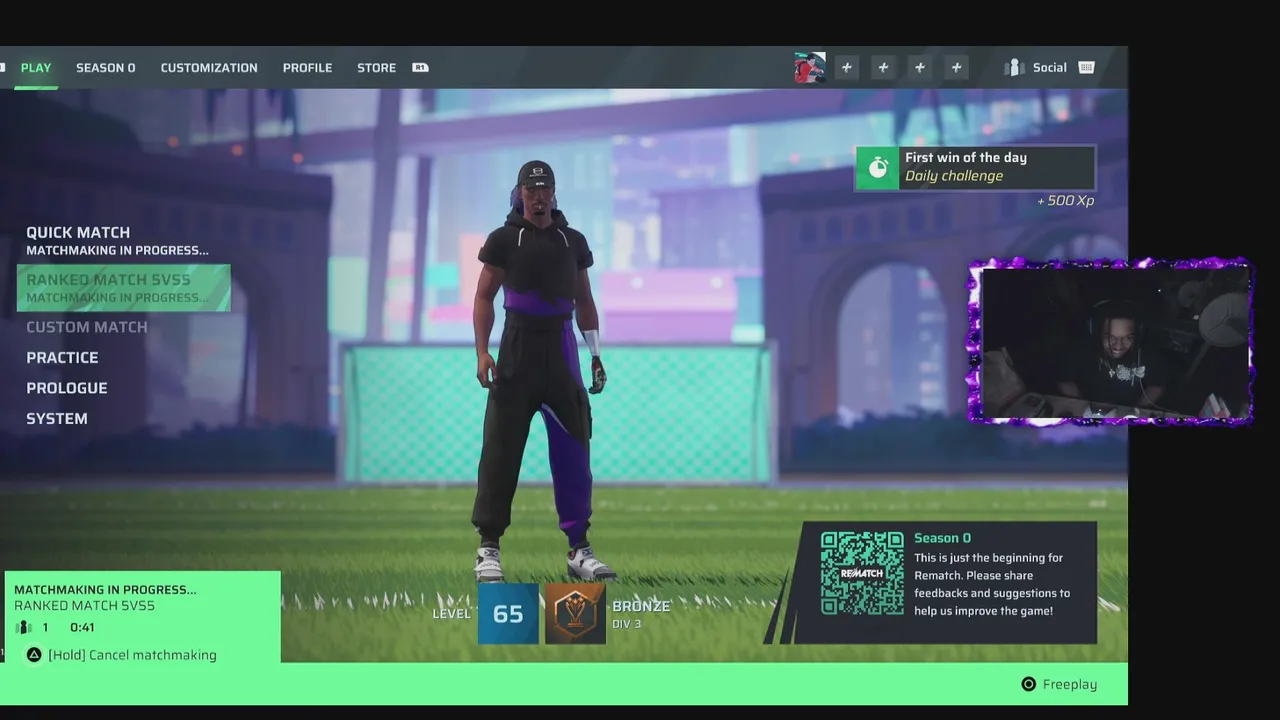Go to the PROFILE tab
1280x720 pixels.
pyautogui.click(x=307, y=68)
